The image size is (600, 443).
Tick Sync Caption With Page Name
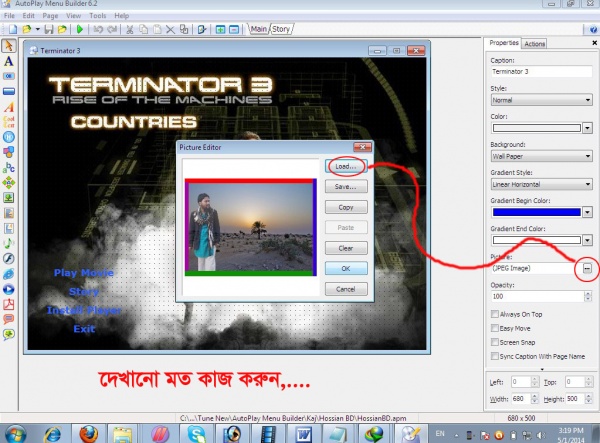pos(495,356)
